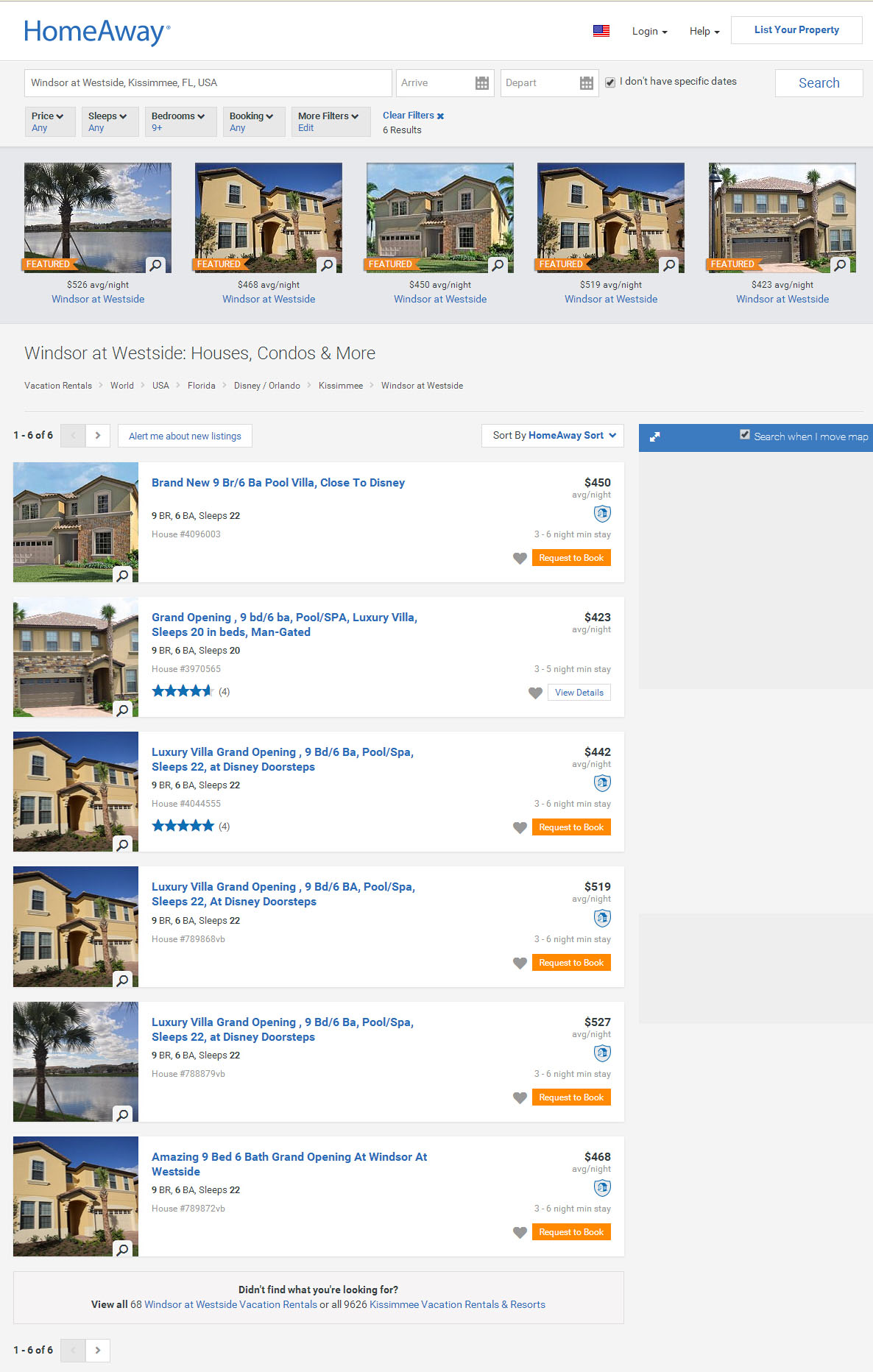Open the Login dropdown menu
This screenshot has width=873, height=1372.
coord(650,32)
